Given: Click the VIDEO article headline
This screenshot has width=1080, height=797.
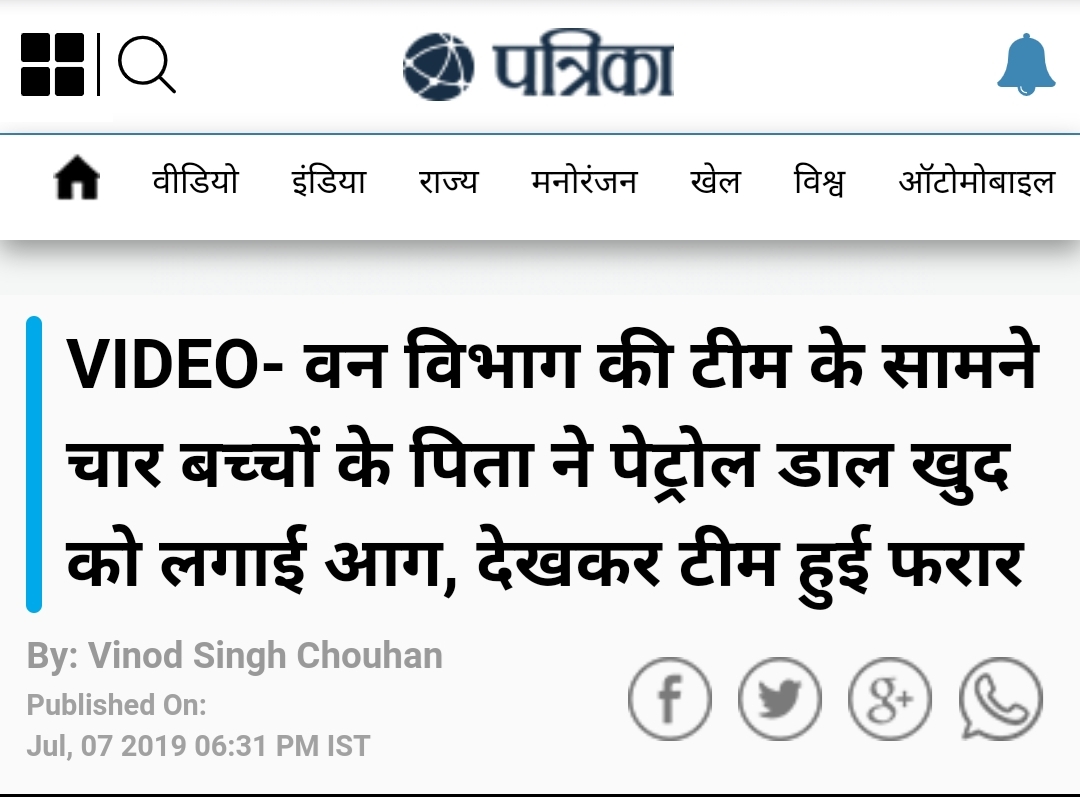Looking at the screenshot, I should point(551,465).
